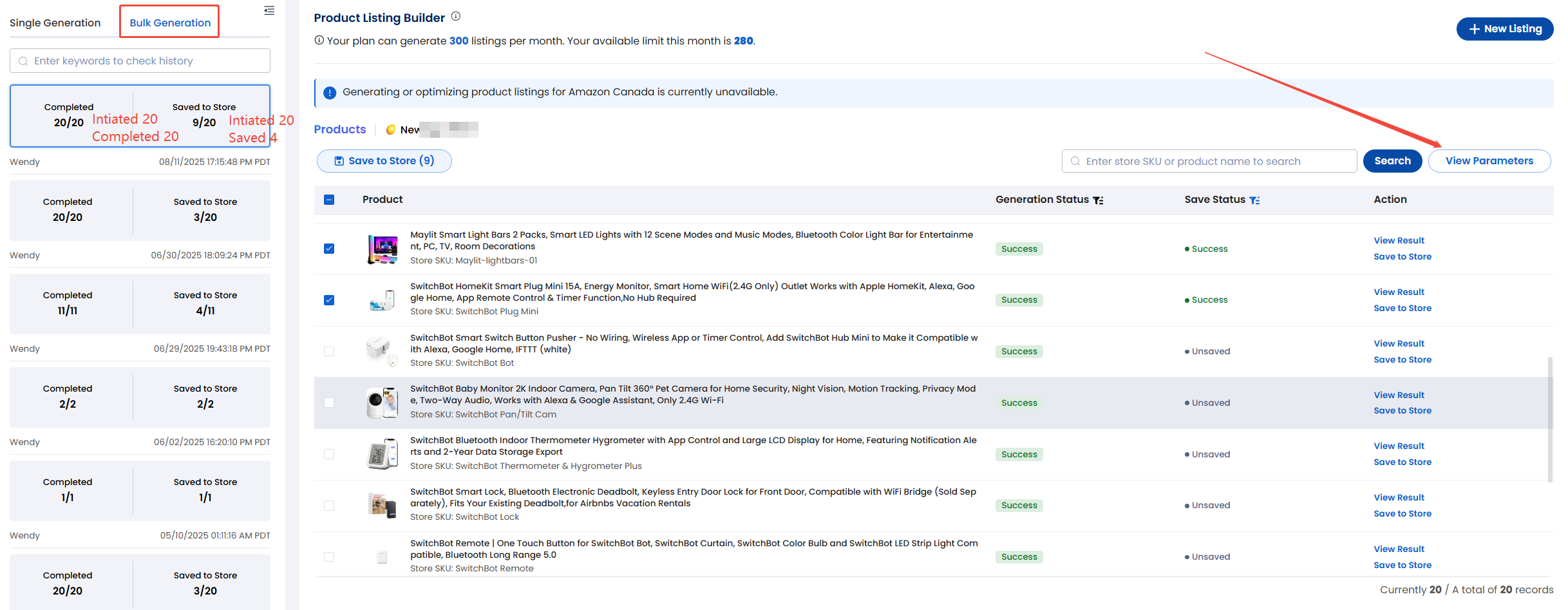This screenshot has height=610, width=1568.
Task: Save to Store for SwitchBot Lock
Action: click(x=1403, y=514)
